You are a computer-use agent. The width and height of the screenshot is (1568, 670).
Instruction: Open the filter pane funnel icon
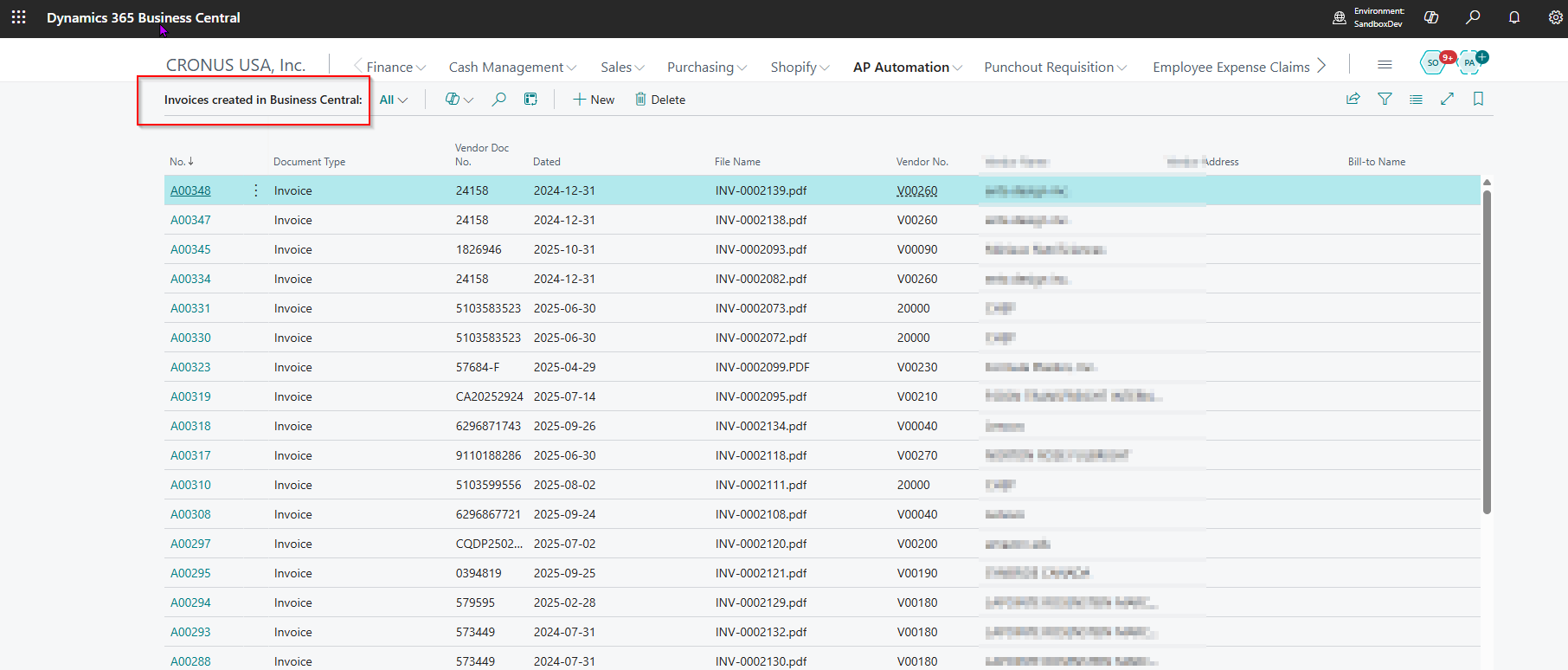(x=1385, y=100)
